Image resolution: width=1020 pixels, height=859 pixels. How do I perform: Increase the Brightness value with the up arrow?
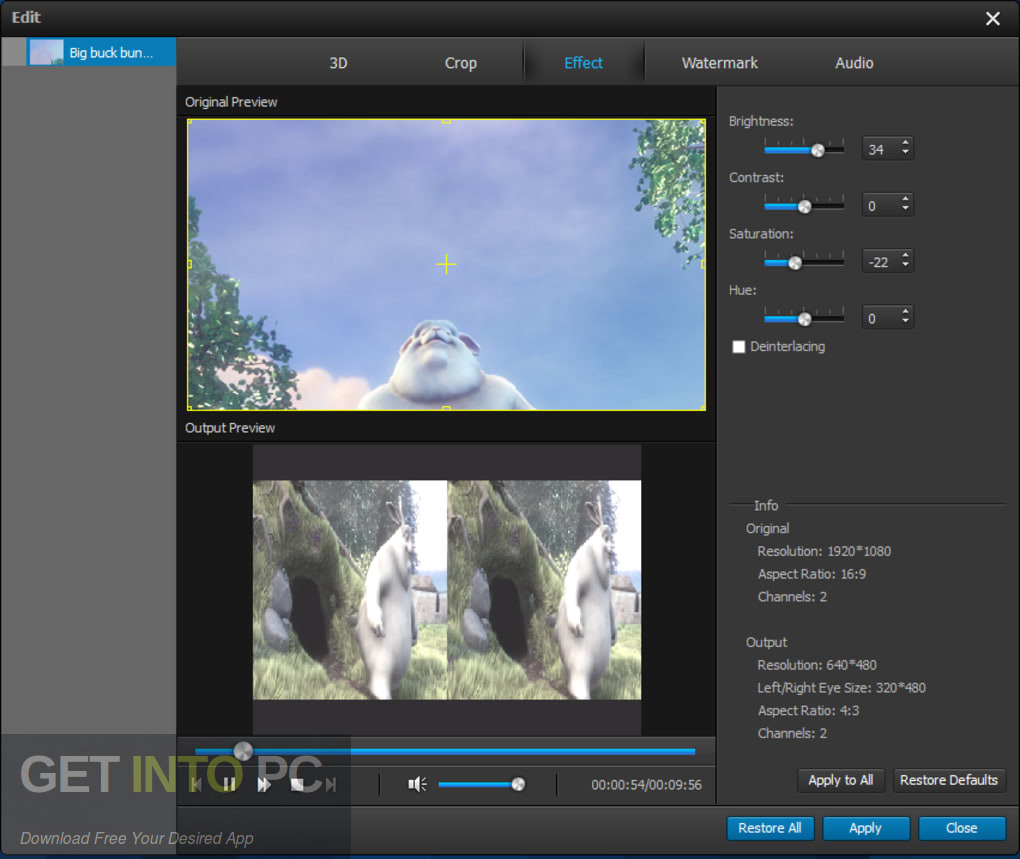[905, 144]
